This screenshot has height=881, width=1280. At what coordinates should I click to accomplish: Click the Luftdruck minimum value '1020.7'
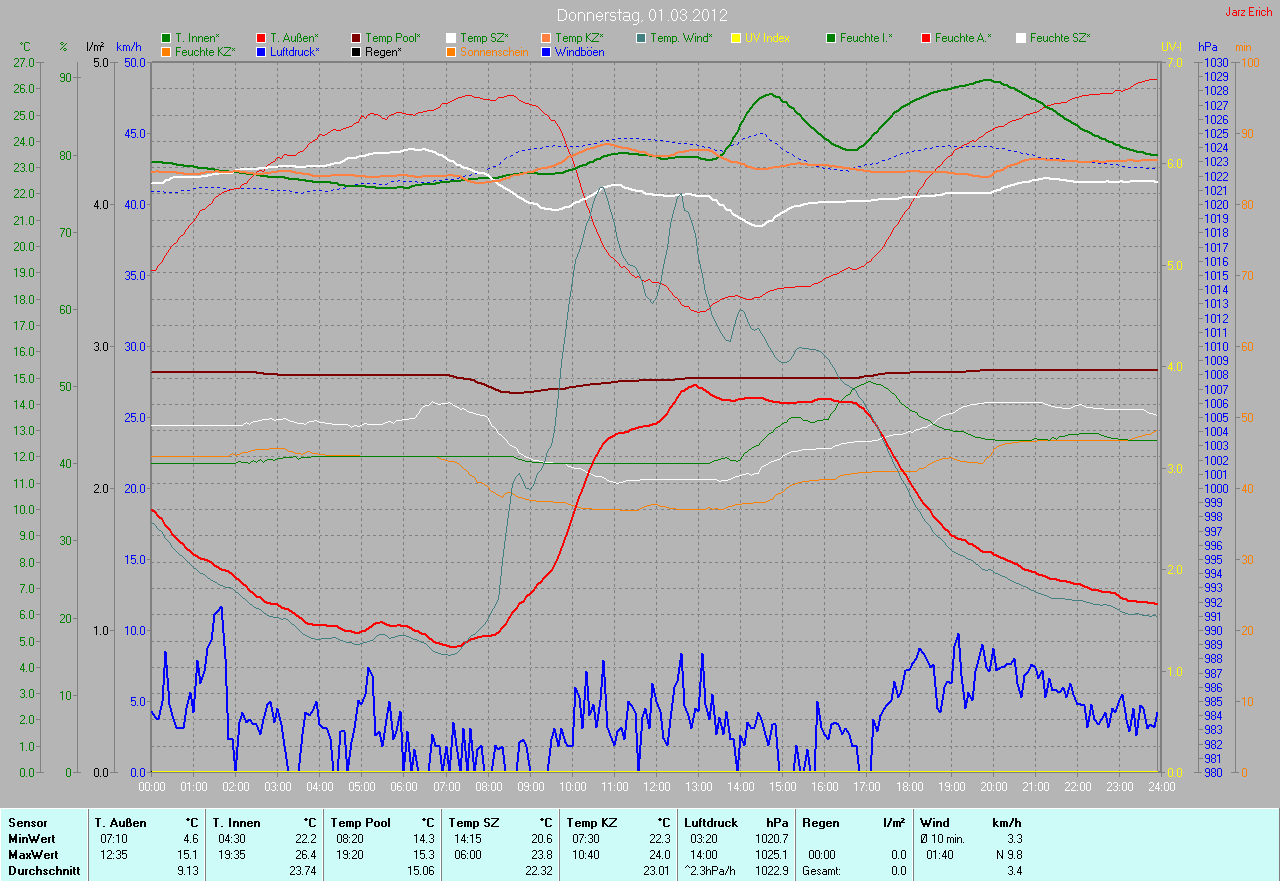click(x=771, y=839)
